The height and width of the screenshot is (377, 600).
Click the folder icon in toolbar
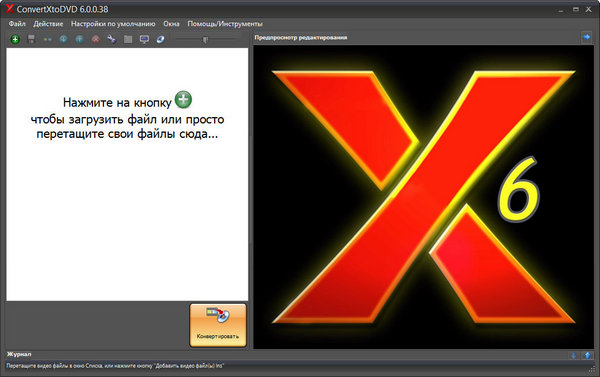[x=128, y=39]
